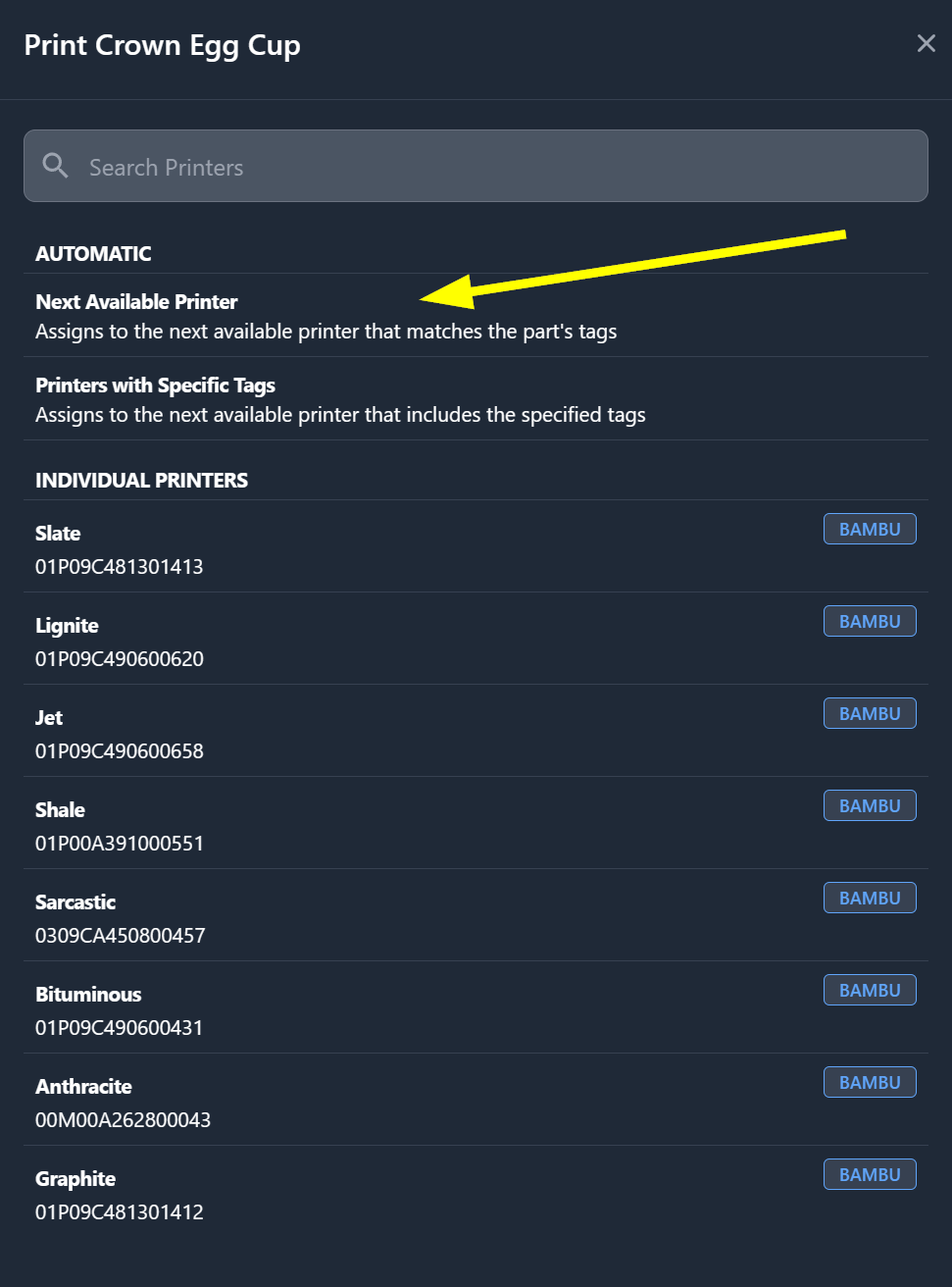Select the Slate printer

[x=476, y=546]
